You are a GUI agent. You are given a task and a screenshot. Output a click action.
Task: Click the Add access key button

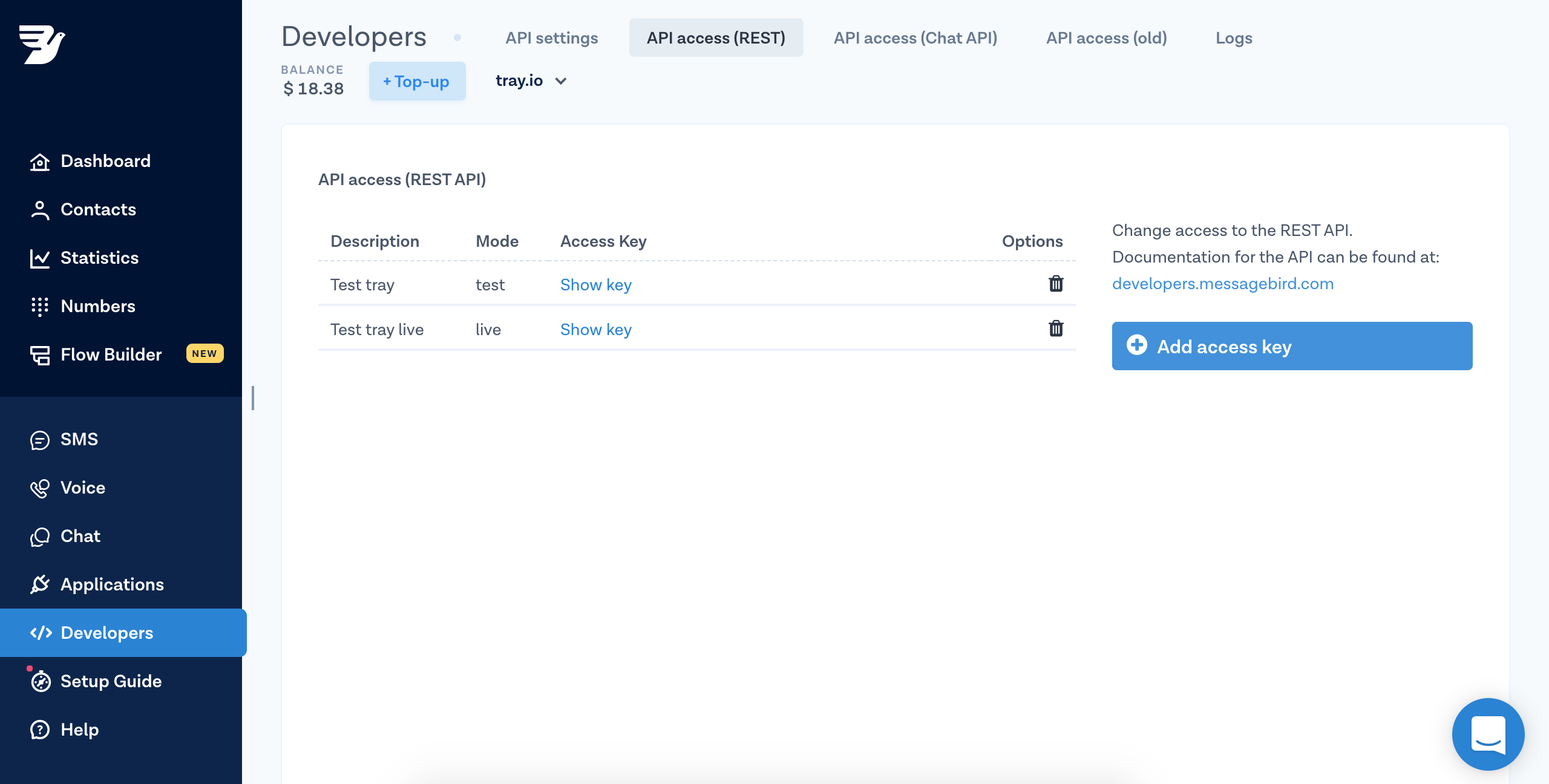click(x=1291, y=346)
